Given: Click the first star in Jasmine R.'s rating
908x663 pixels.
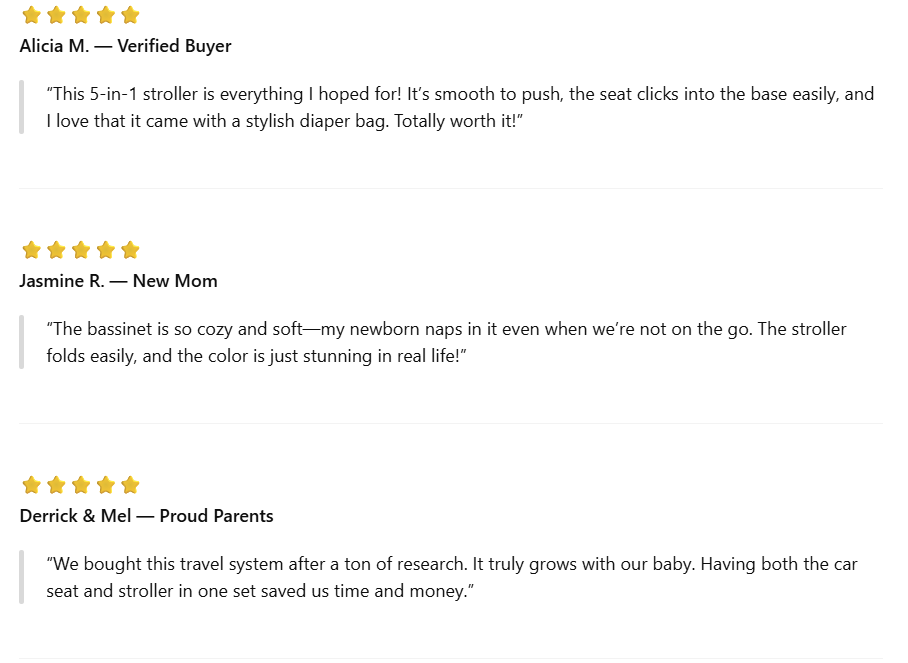Looking at the screenshot, I should tap(31, 250).
